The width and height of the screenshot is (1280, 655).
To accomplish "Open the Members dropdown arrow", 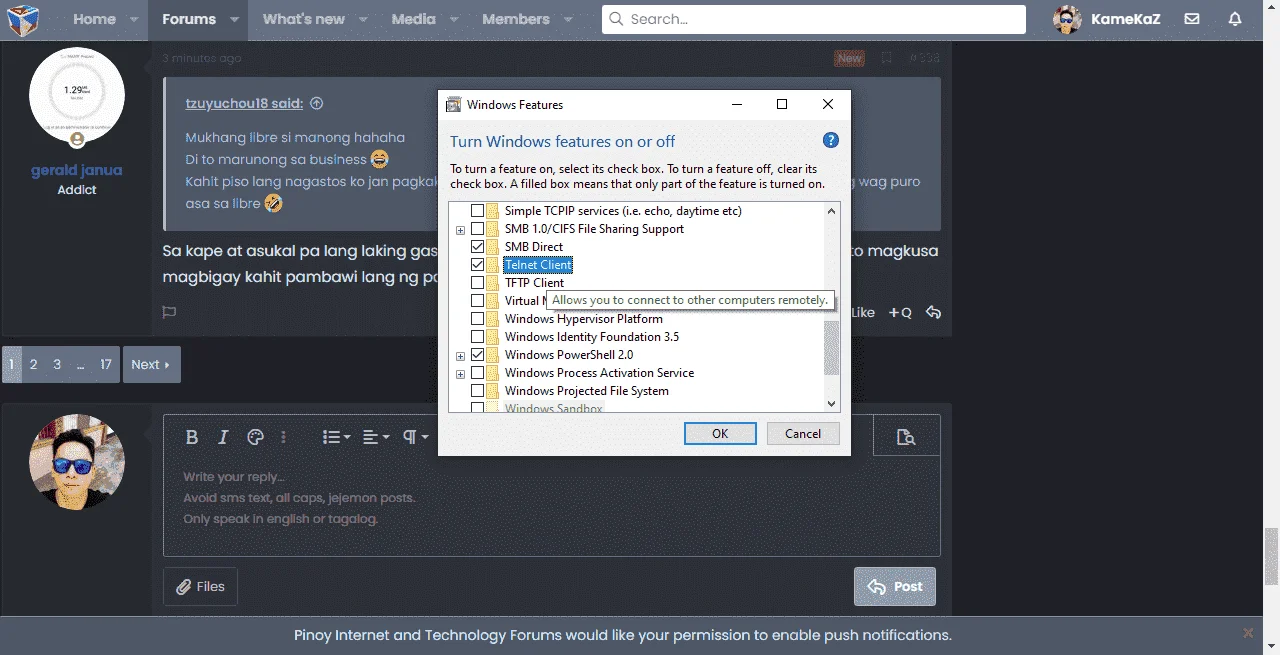I will 567,19.
